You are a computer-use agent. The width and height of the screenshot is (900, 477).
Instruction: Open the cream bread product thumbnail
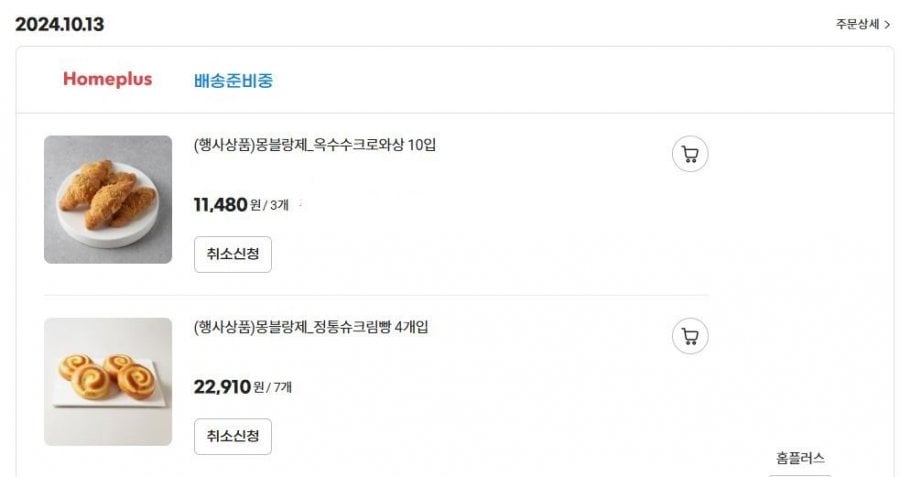(108, 382)
